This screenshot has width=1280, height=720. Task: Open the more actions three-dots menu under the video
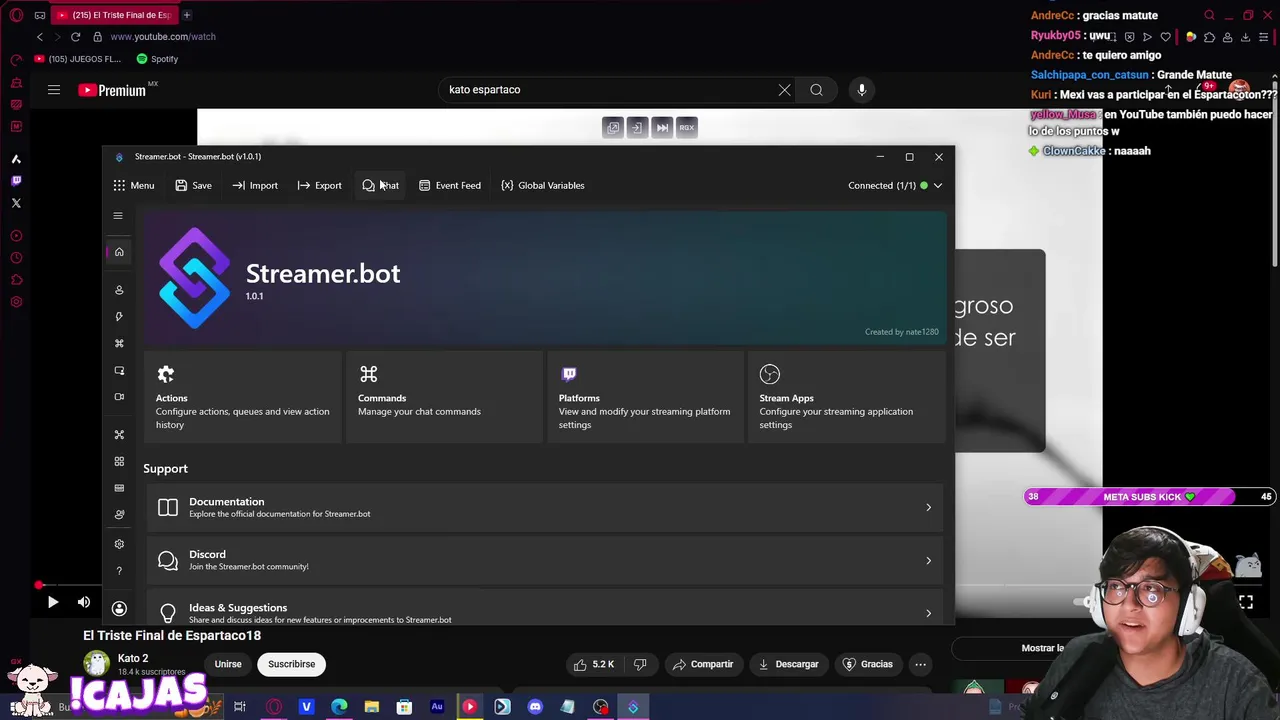pos(921,664)
